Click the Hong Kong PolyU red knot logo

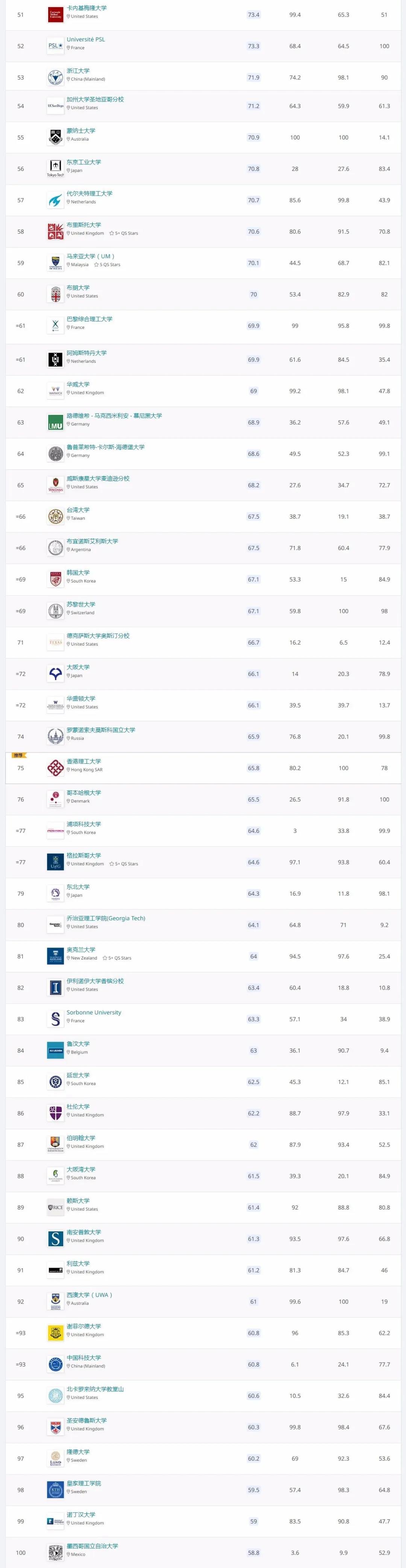pos(55,768)
